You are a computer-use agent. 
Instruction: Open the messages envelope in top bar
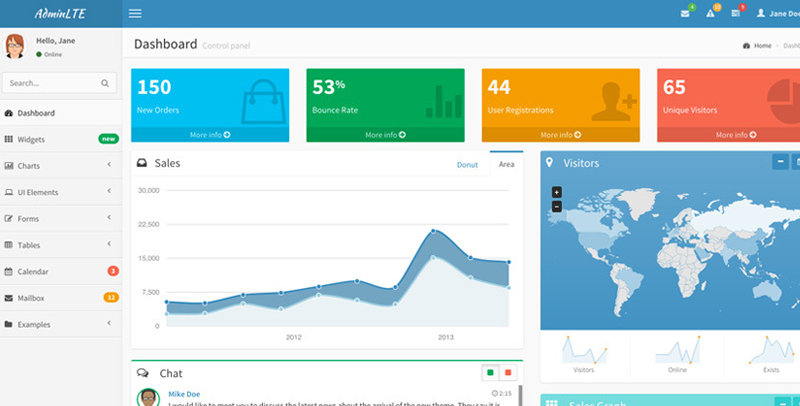coord(685,14)
